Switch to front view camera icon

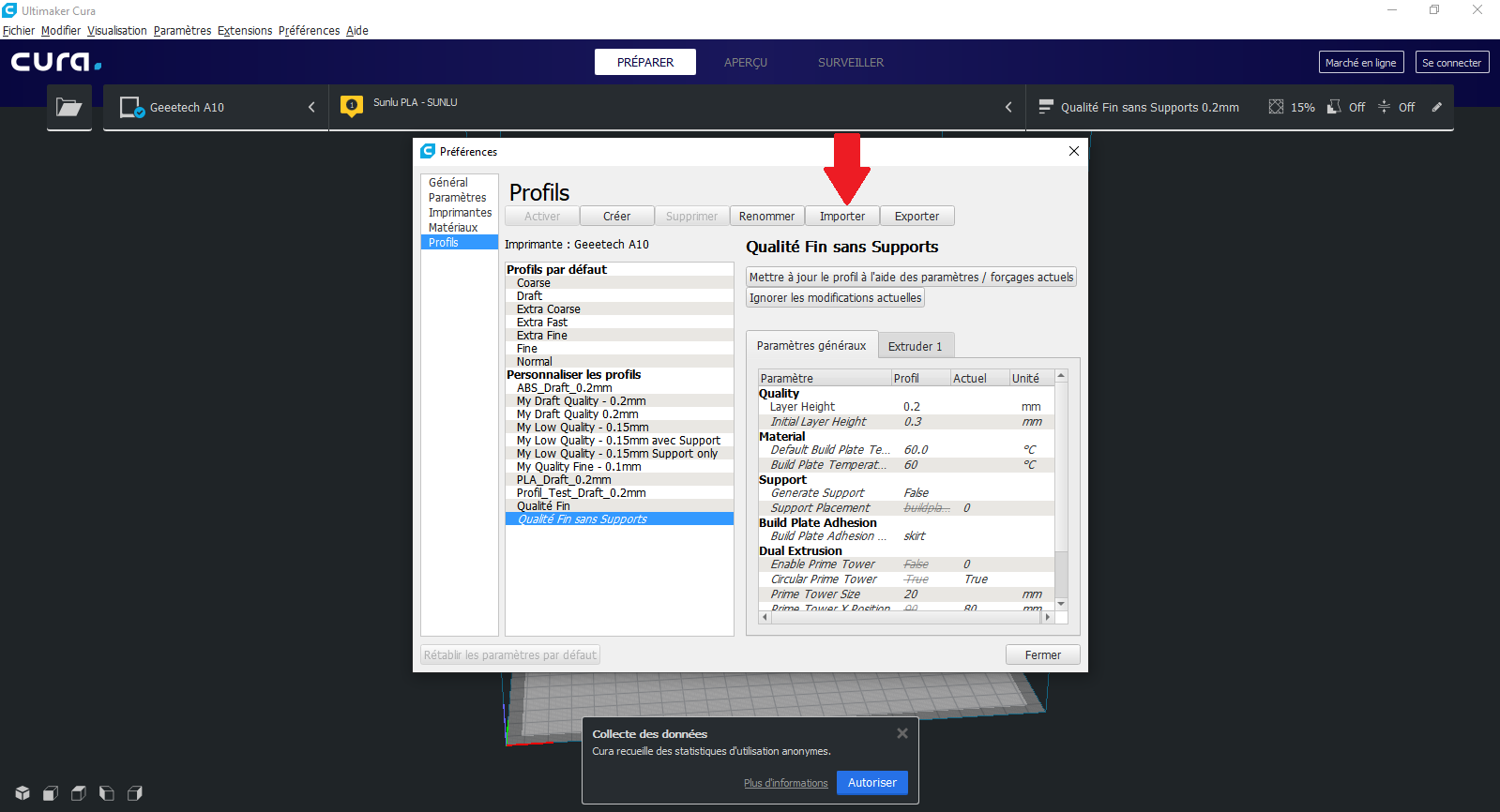[x=51, y=793]
